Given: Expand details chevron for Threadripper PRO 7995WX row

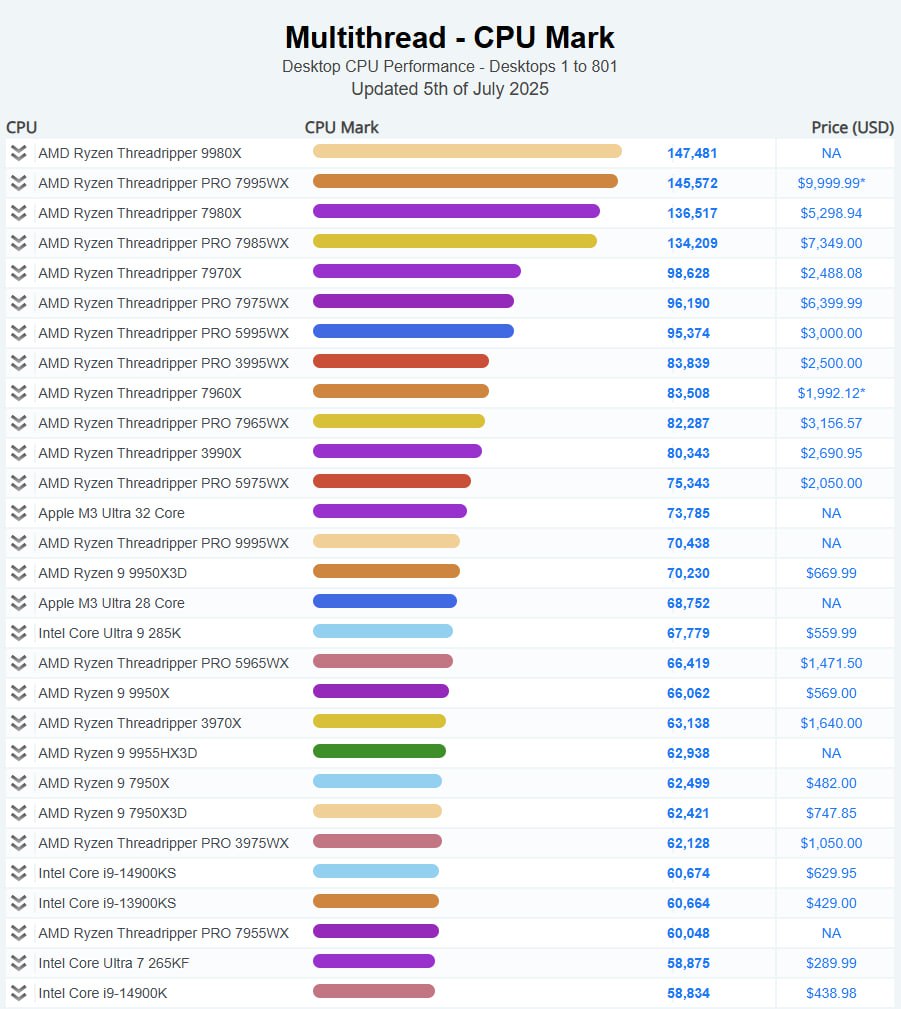Looking at the screenshot, I should point(19,183).
